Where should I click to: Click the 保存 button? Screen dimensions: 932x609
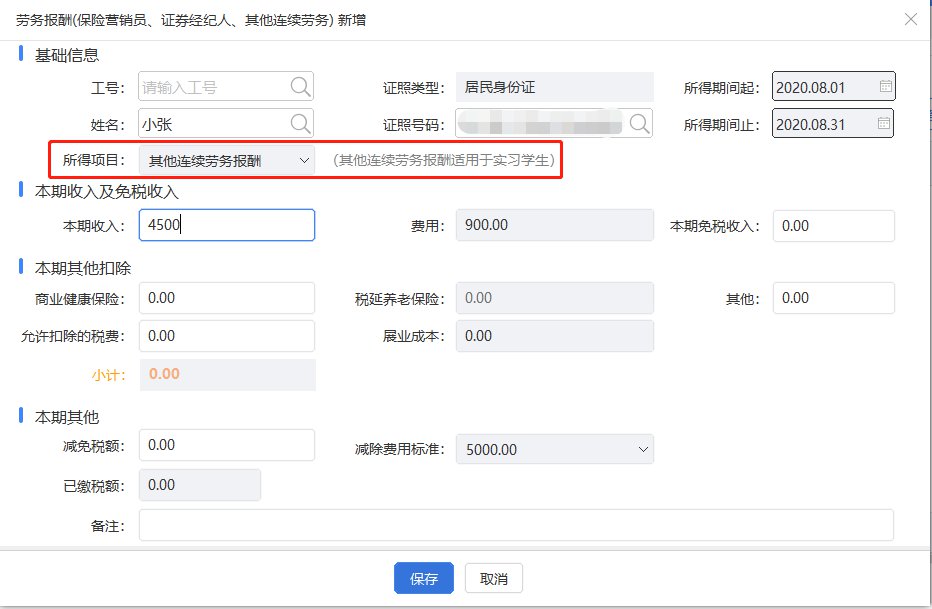click(x=424, y=578)
